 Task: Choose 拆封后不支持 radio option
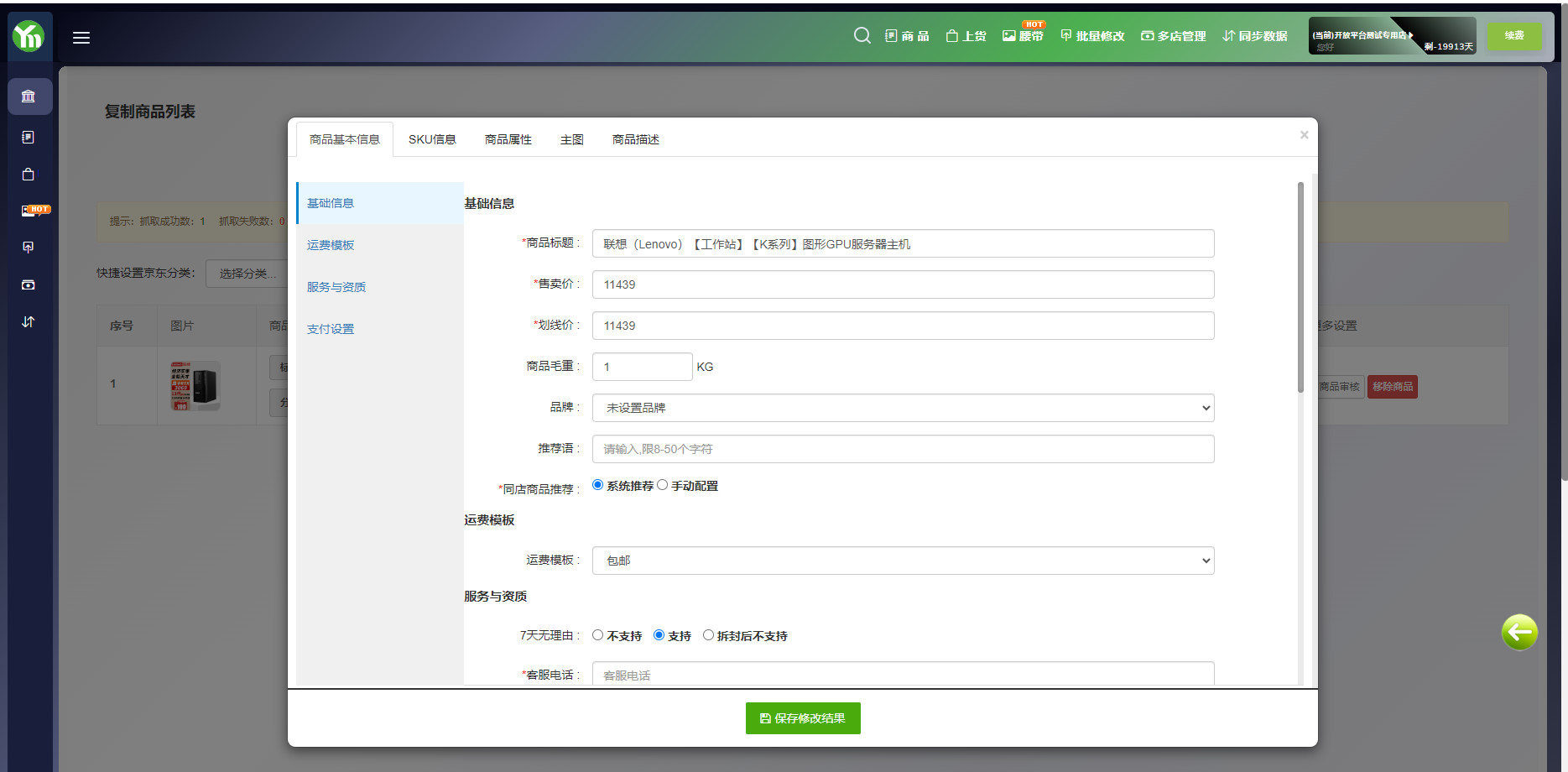coord(709,635)
